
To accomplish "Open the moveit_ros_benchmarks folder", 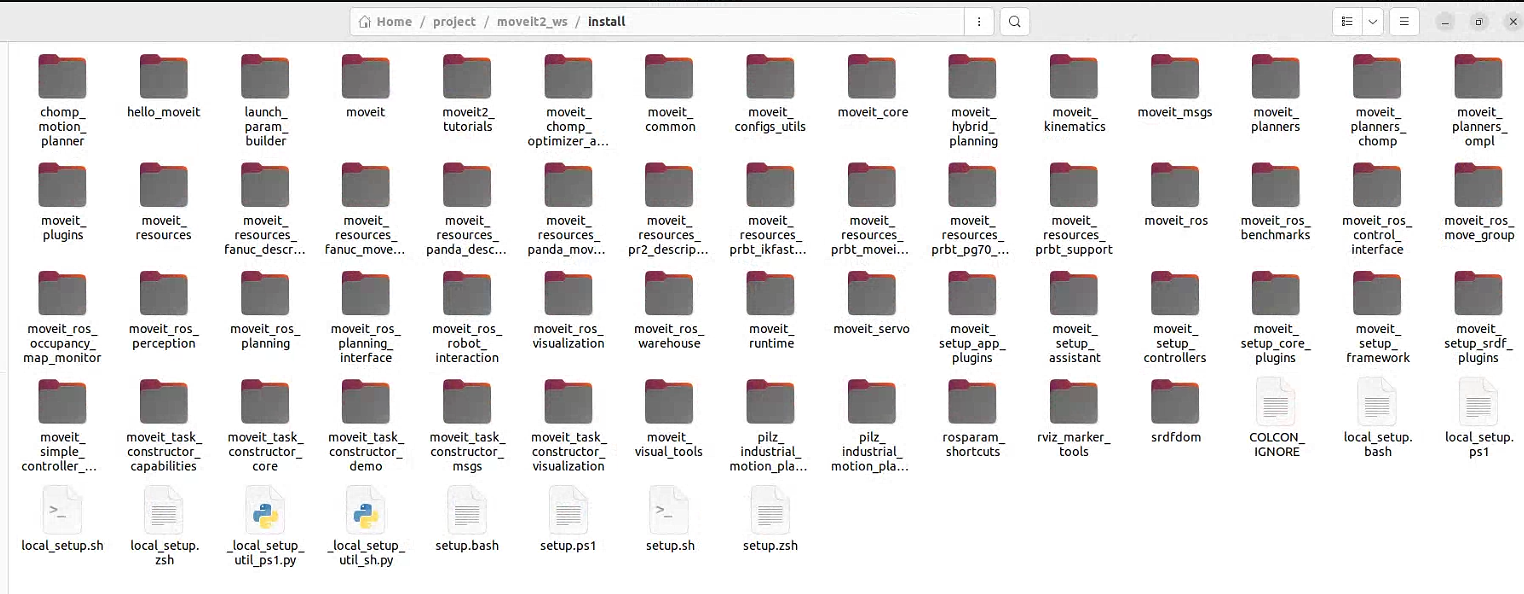I will click(x=1276, y=185).
